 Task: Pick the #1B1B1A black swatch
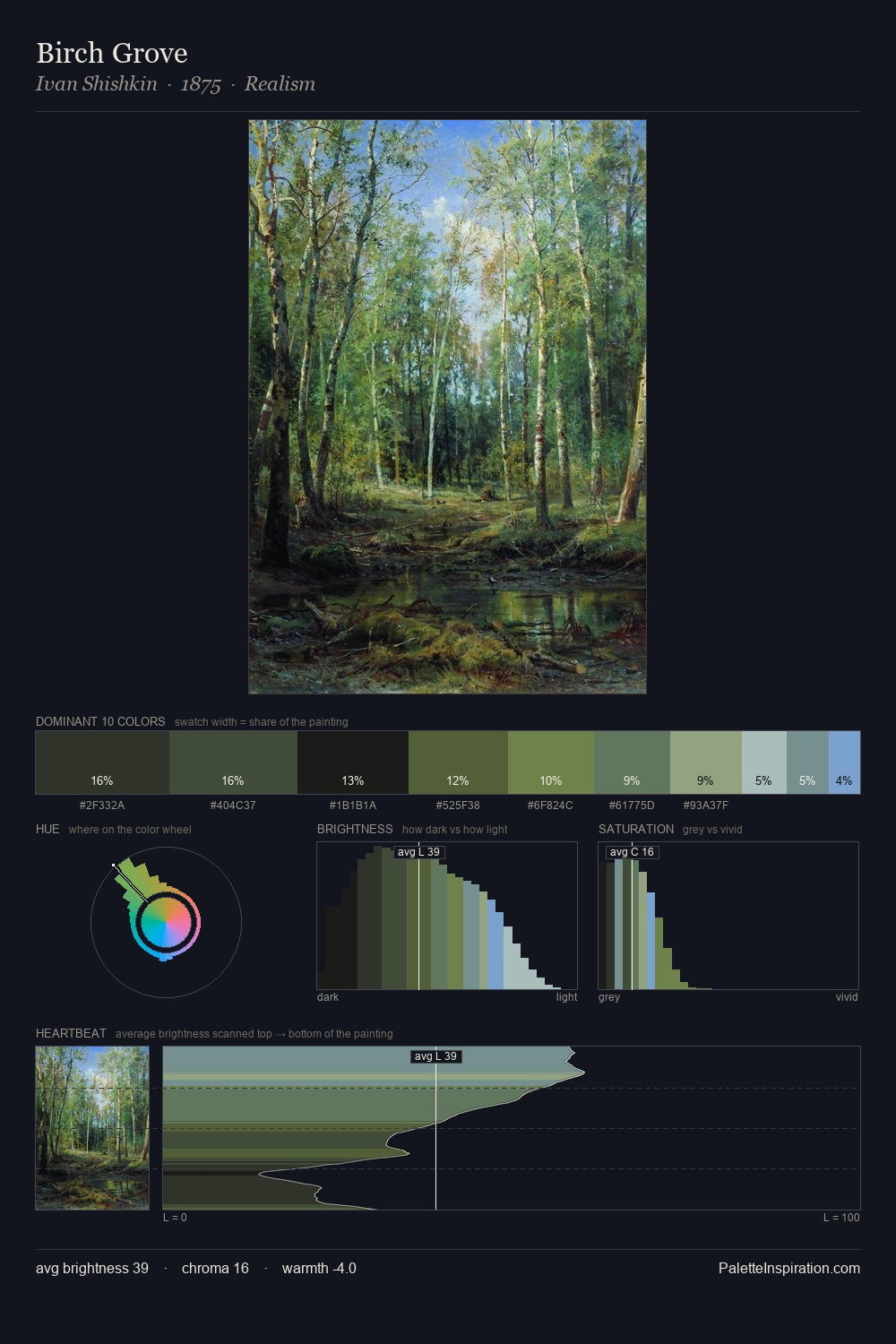tap(353, 762)
